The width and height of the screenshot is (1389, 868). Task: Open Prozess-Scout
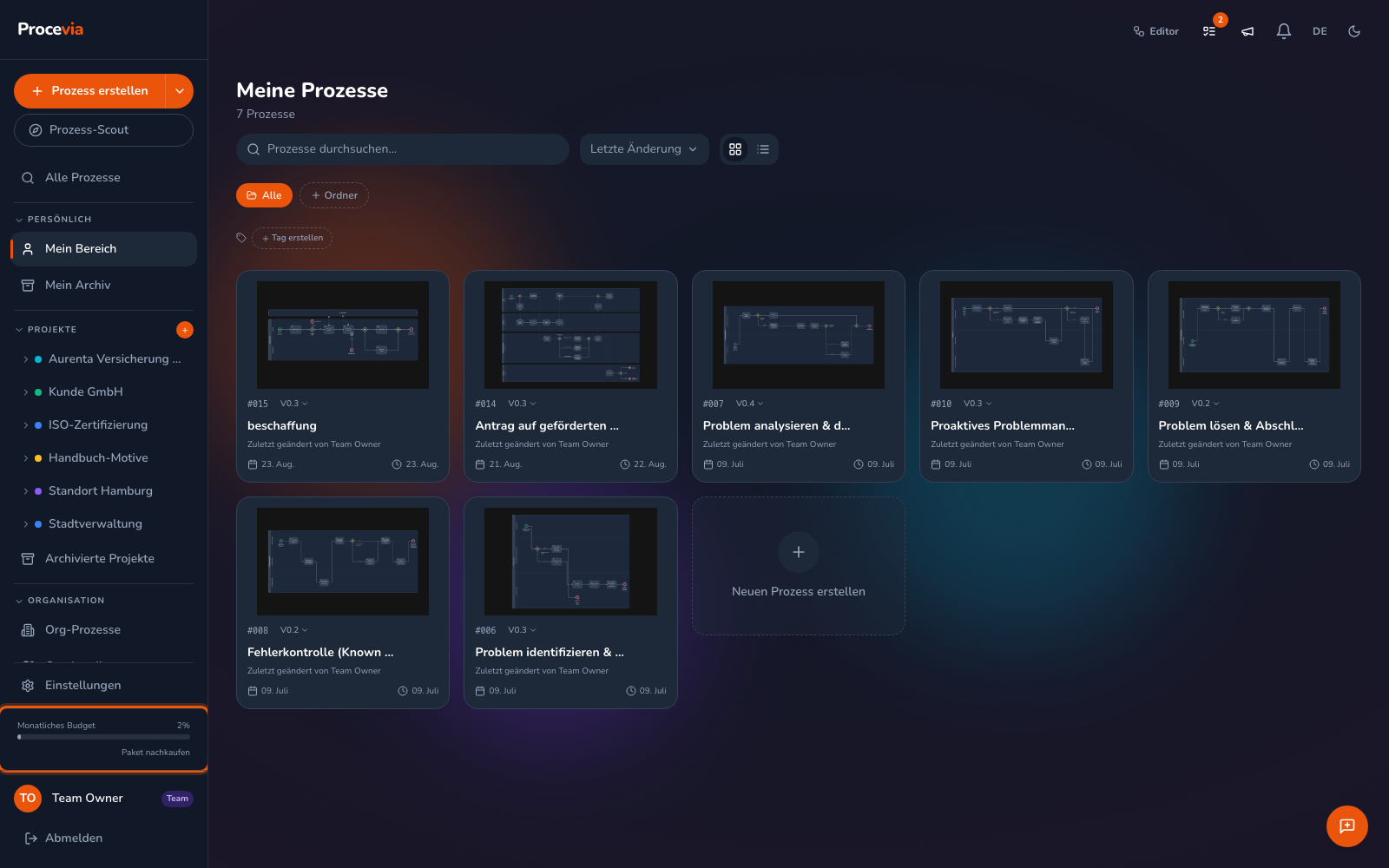103,130
